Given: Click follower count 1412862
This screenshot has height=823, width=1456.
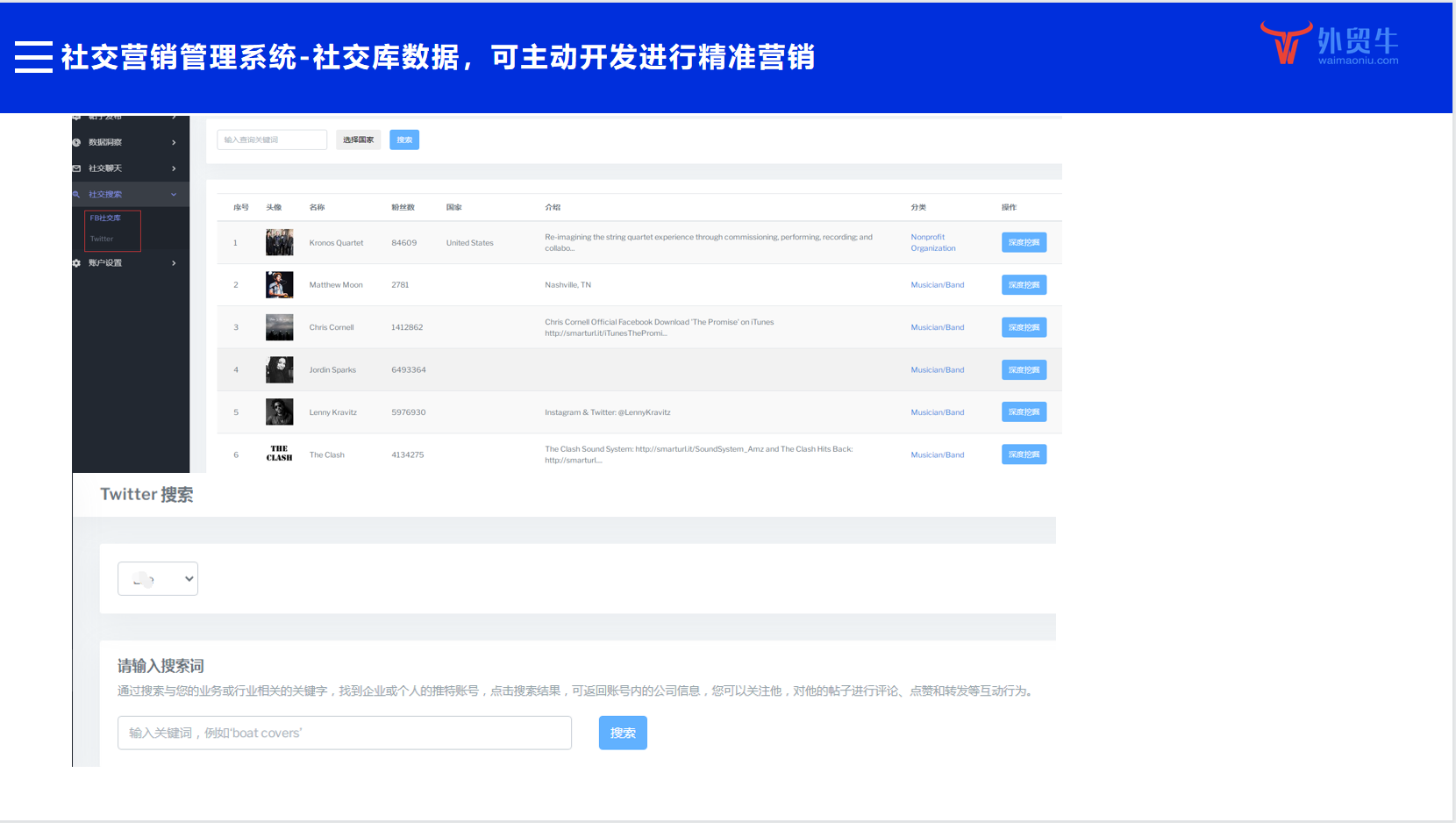Looking at the screenshot, I should pyautogui.click(x=407, y=327).
